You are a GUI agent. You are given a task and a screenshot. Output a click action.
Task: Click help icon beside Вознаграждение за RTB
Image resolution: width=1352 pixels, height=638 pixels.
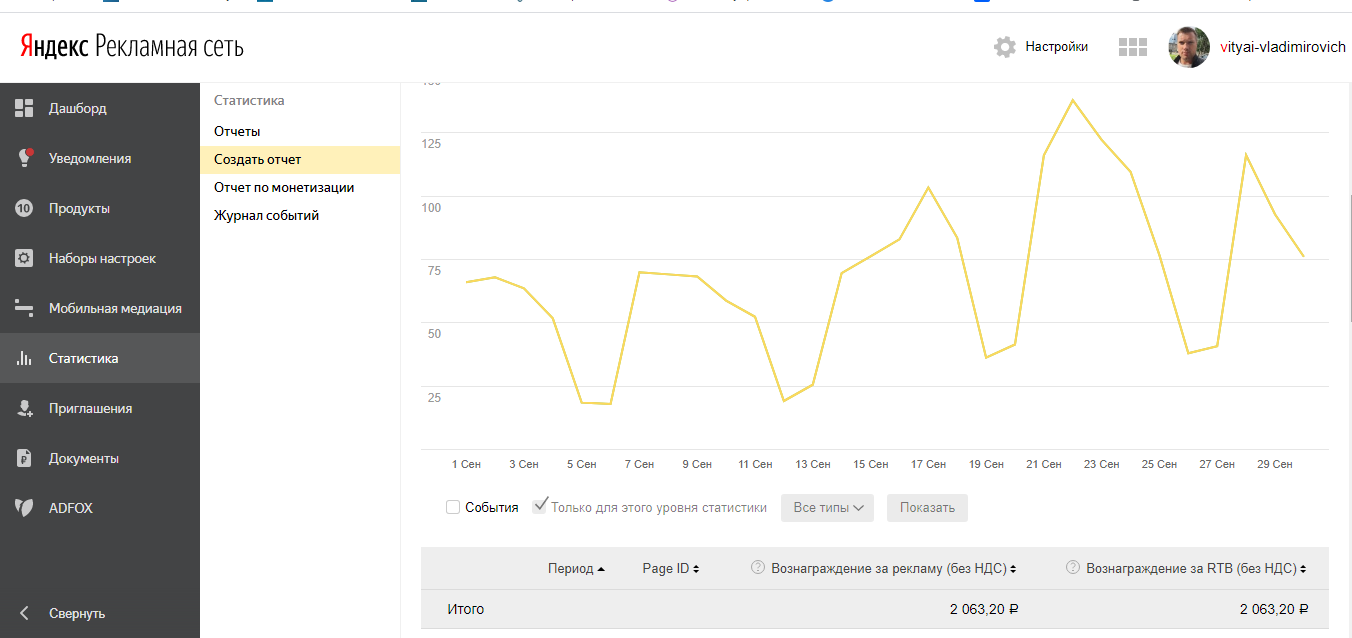pos(1072,568)
